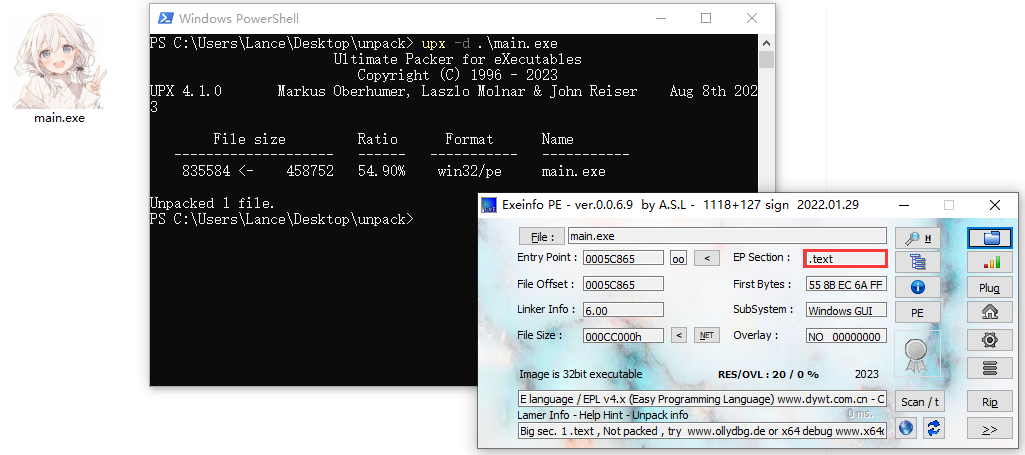This screenshot has height=455, width=1025.
Task: Click the blue info icon button
Action: tap(918, 286)
